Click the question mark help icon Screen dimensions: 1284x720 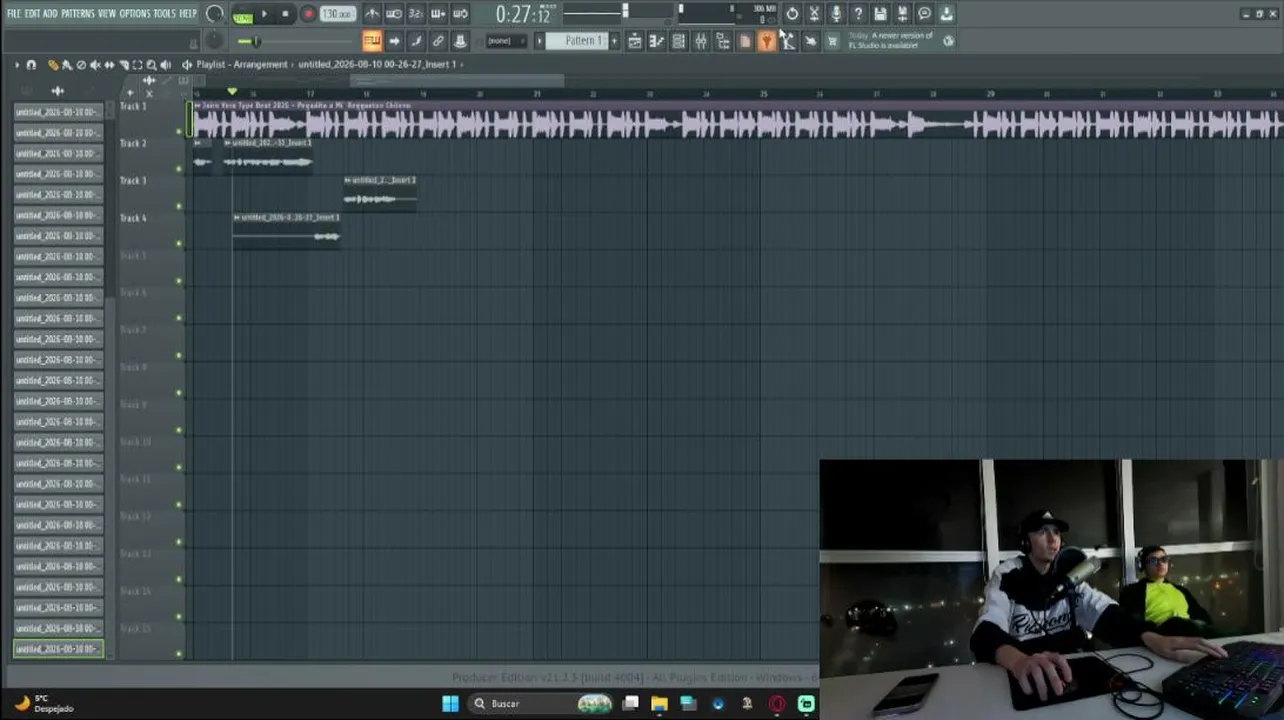(858, 14)
